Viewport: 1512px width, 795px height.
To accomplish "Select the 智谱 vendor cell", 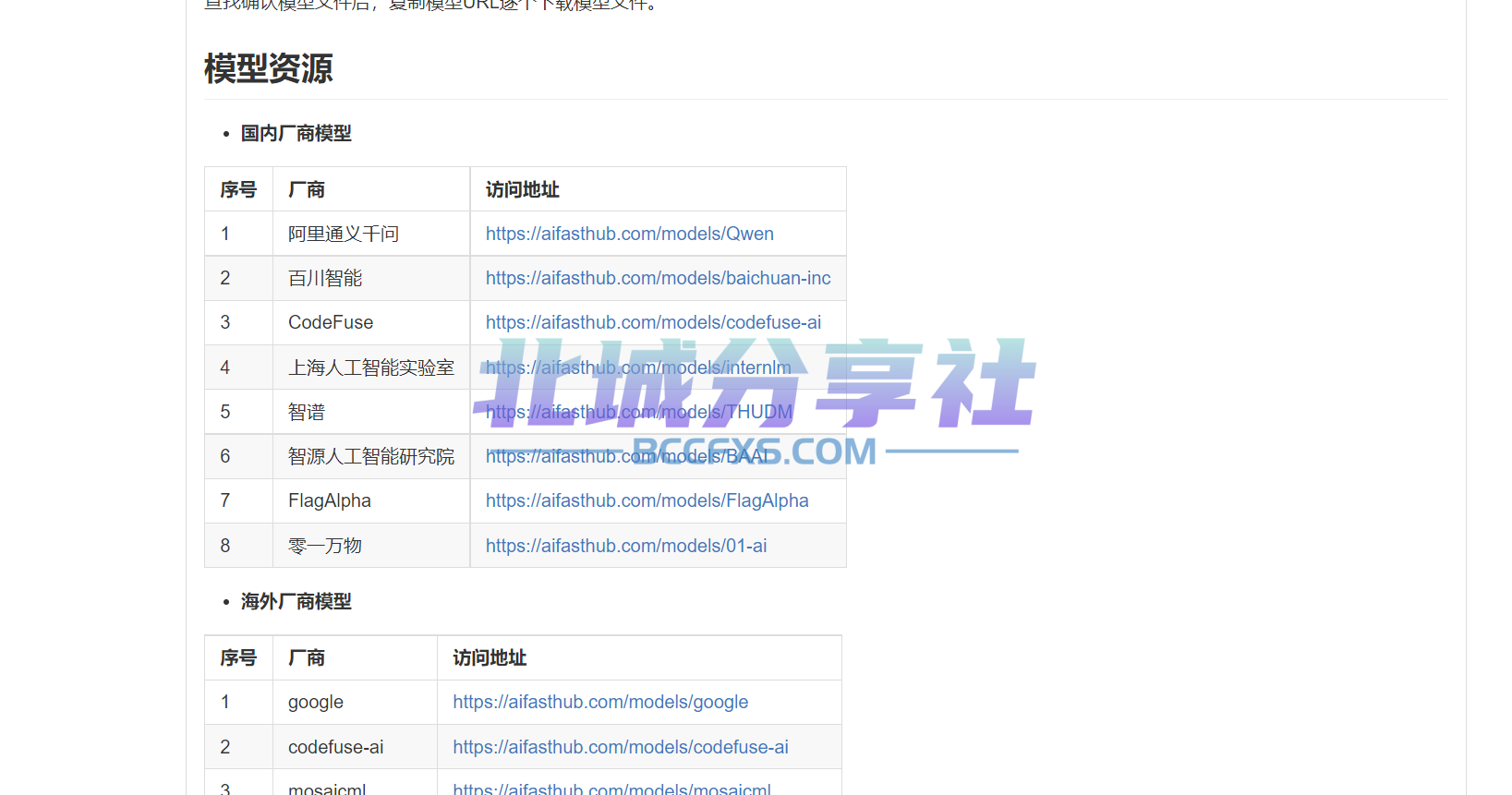I will pyautogui.click(x=371, y=412).
